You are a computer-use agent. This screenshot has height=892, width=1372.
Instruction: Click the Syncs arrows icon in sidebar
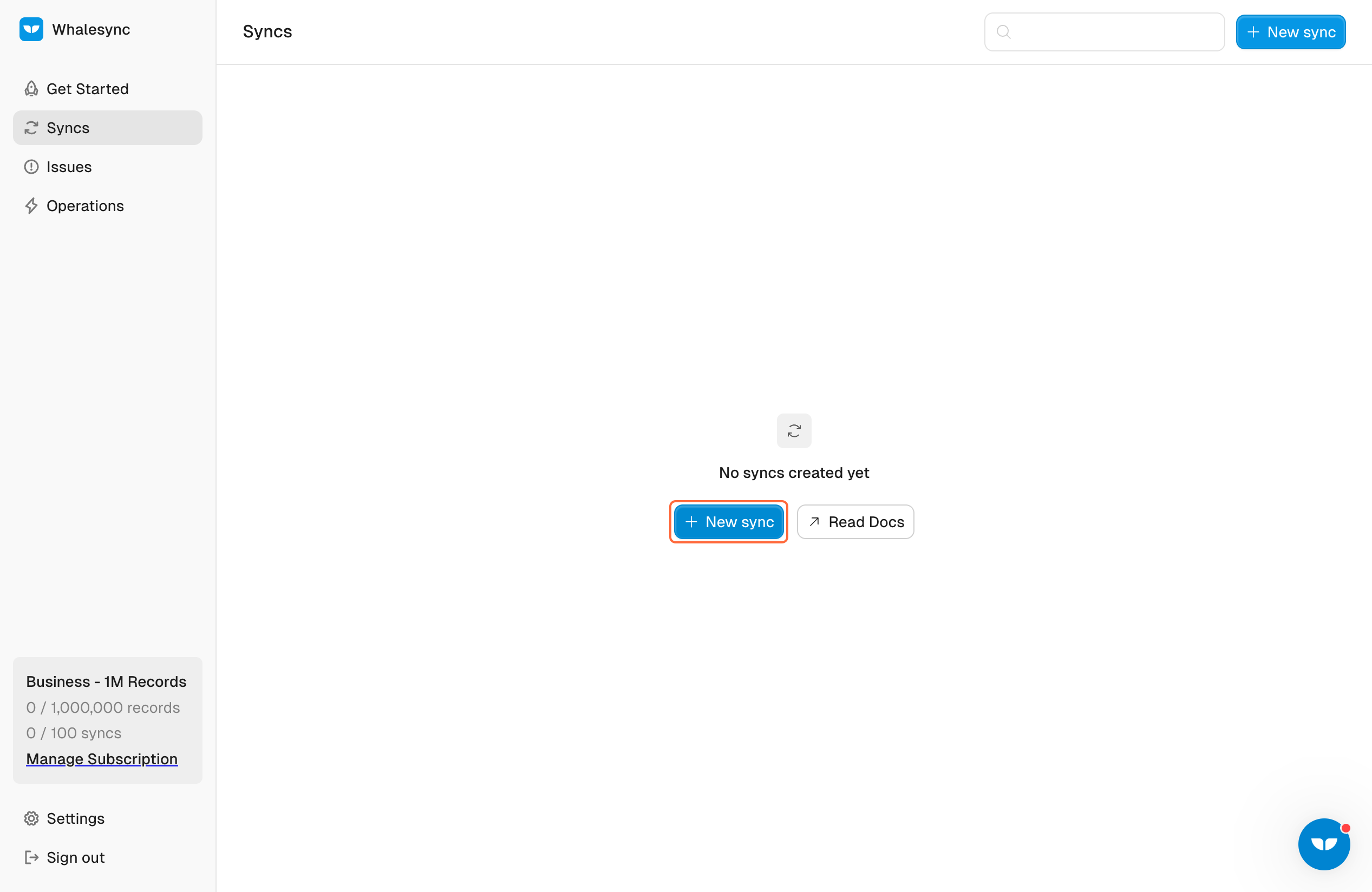click(31, 128)
